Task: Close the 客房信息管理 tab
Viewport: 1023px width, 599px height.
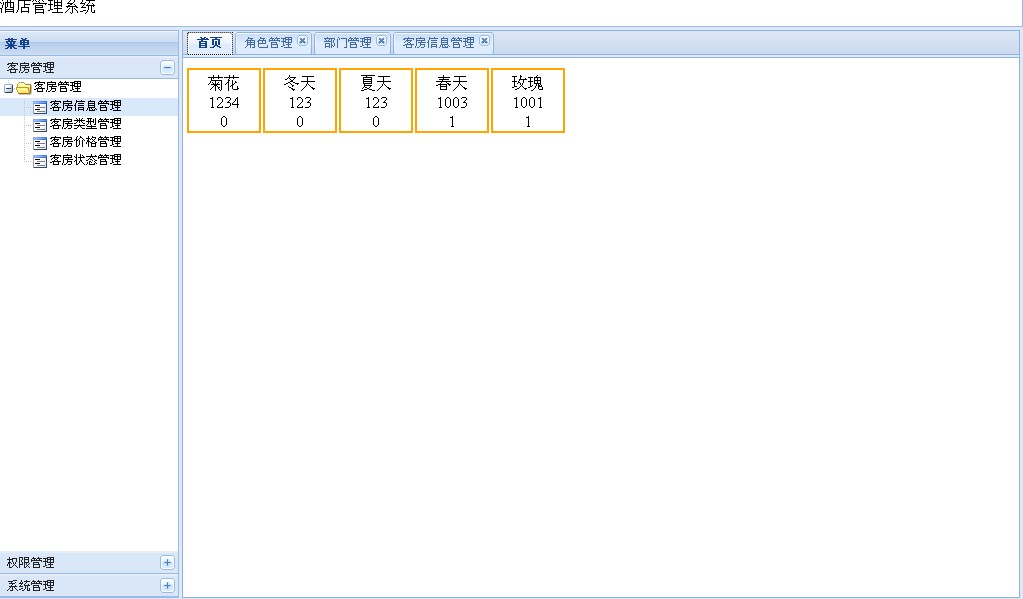Action: coord(484,42)
